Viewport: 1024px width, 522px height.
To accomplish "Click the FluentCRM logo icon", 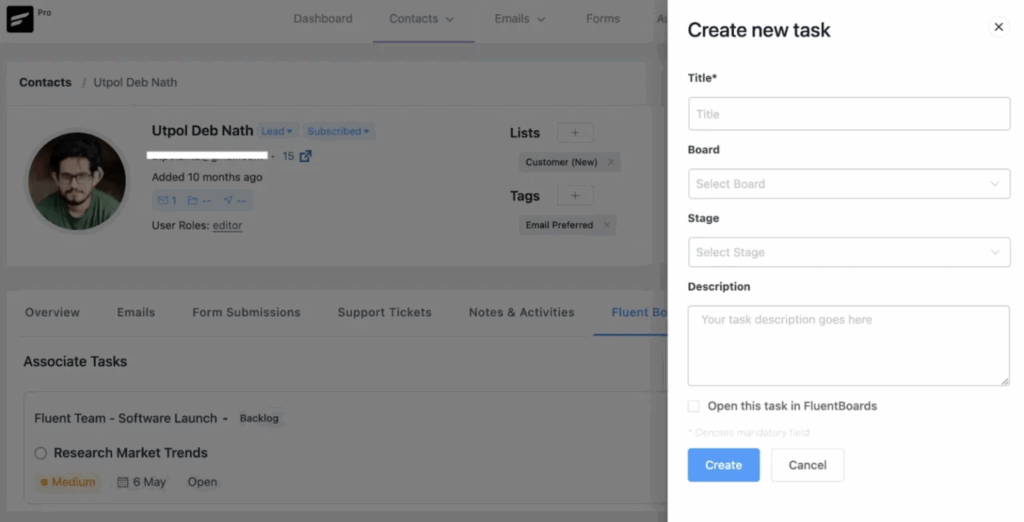I will coord(20,19).
